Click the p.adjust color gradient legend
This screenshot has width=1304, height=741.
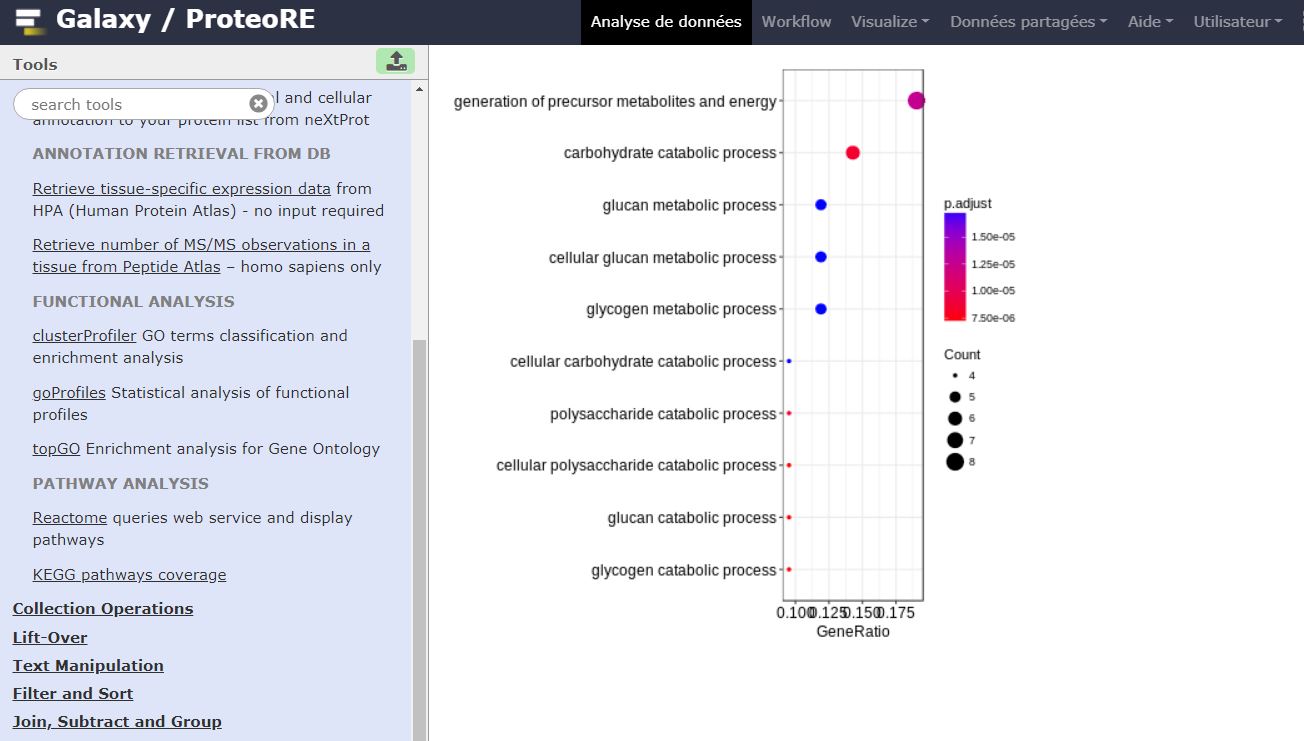click(x=955, y=267)
